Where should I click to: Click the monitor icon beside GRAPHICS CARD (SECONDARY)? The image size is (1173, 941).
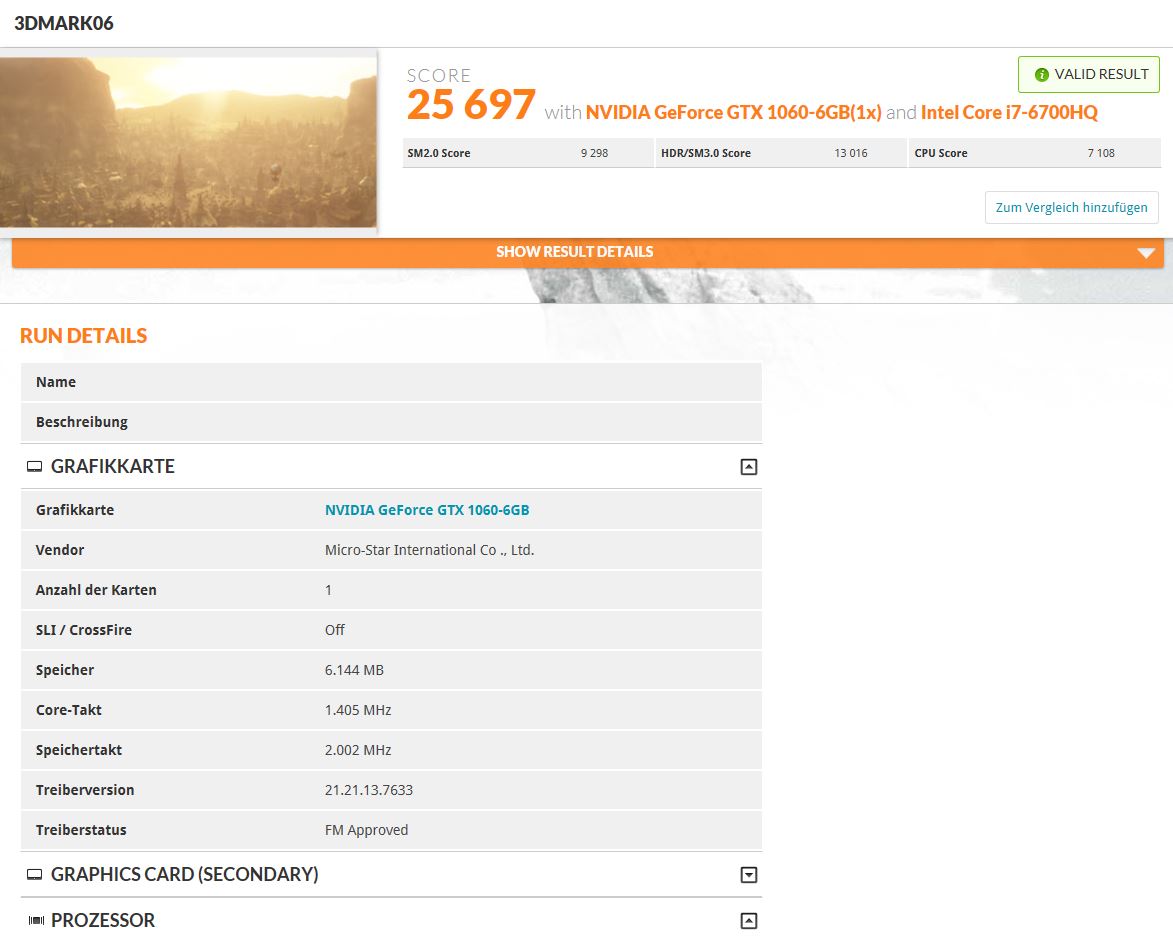pos(34,874)
